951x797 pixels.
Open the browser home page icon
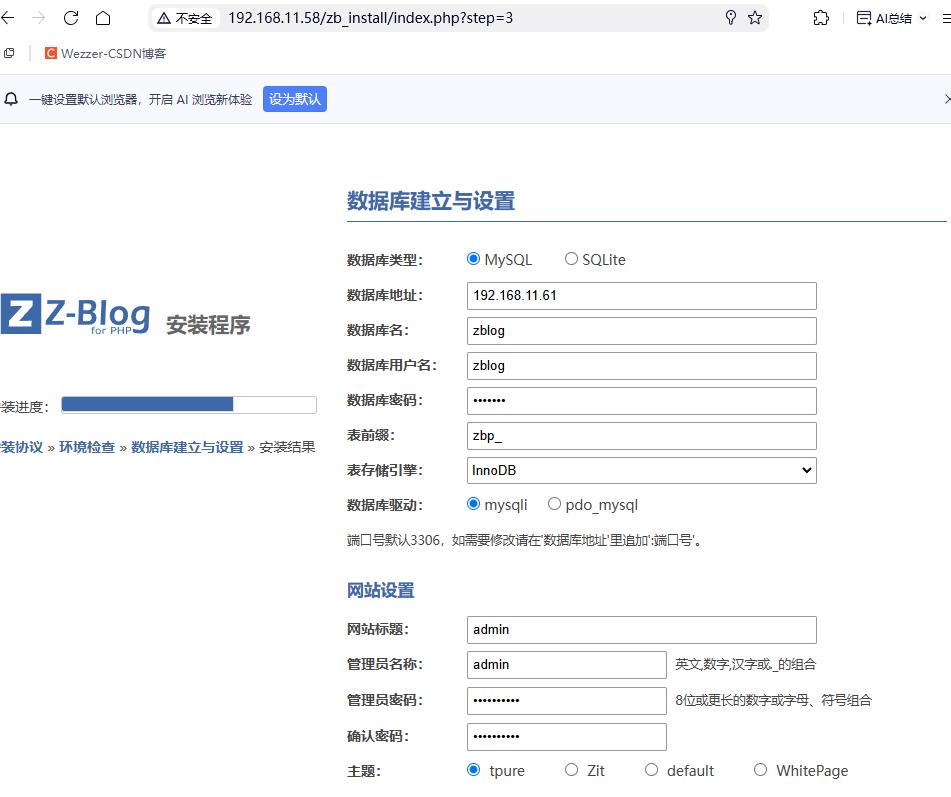coord(103,18)
